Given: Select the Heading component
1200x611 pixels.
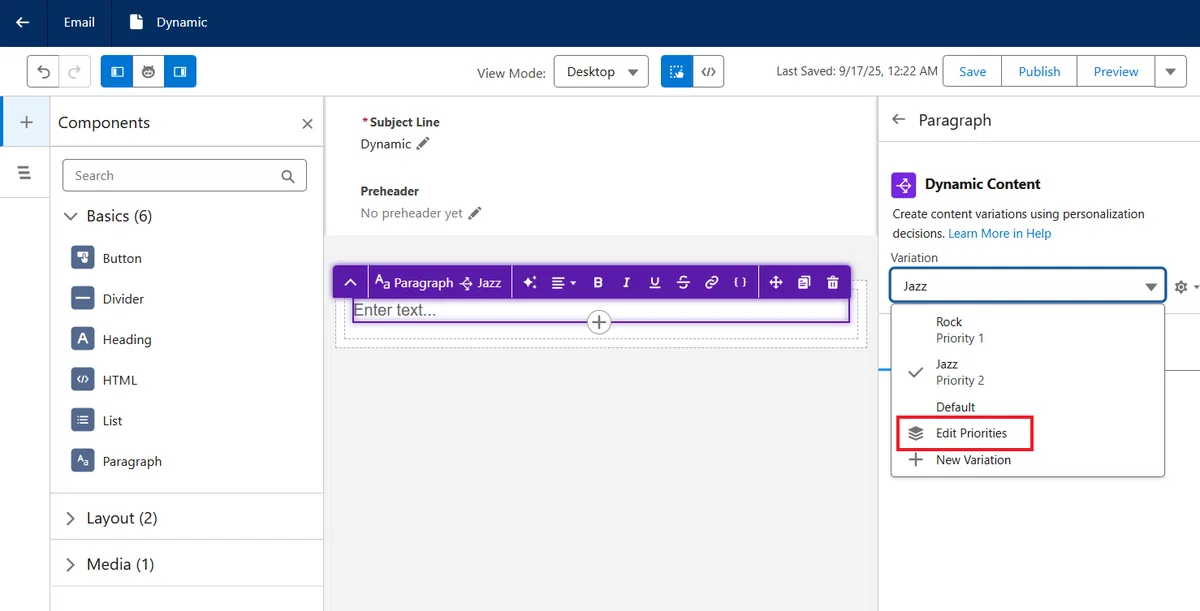Looking at the screenshot, I should click(x=112, y=339).
